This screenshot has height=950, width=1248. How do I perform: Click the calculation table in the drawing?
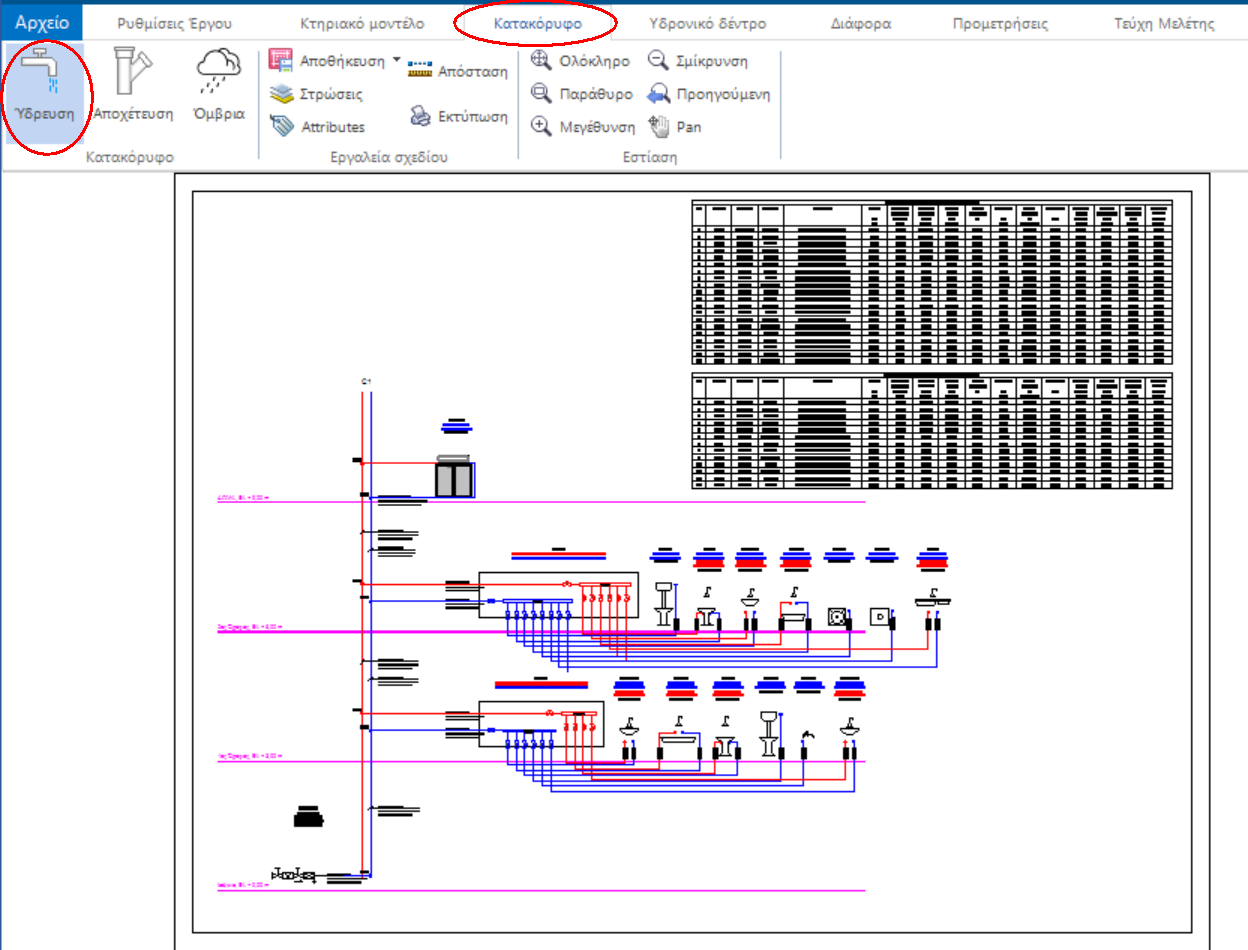tap(930, 290)
